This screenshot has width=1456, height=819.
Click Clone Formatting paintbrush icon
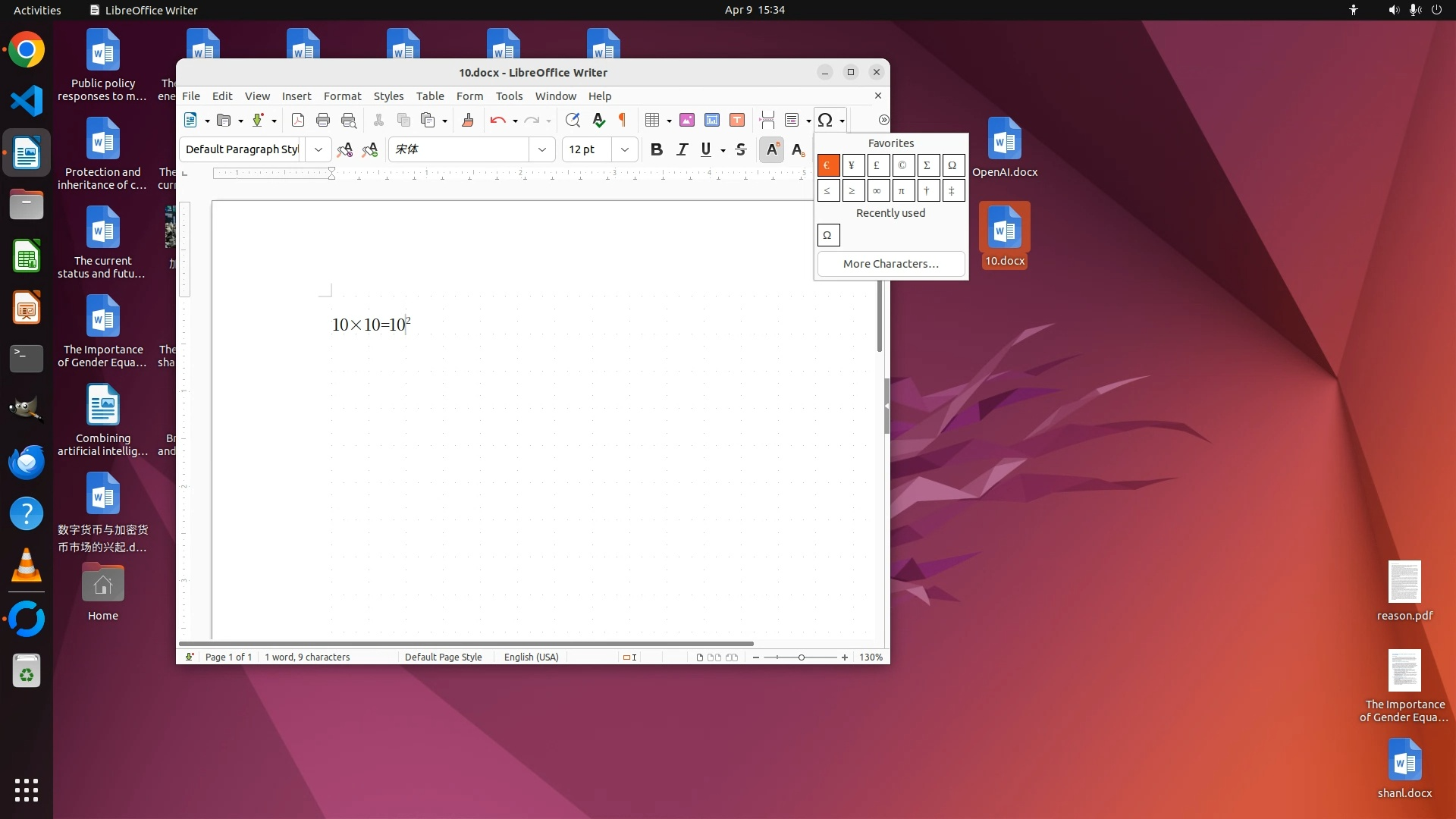468,120
